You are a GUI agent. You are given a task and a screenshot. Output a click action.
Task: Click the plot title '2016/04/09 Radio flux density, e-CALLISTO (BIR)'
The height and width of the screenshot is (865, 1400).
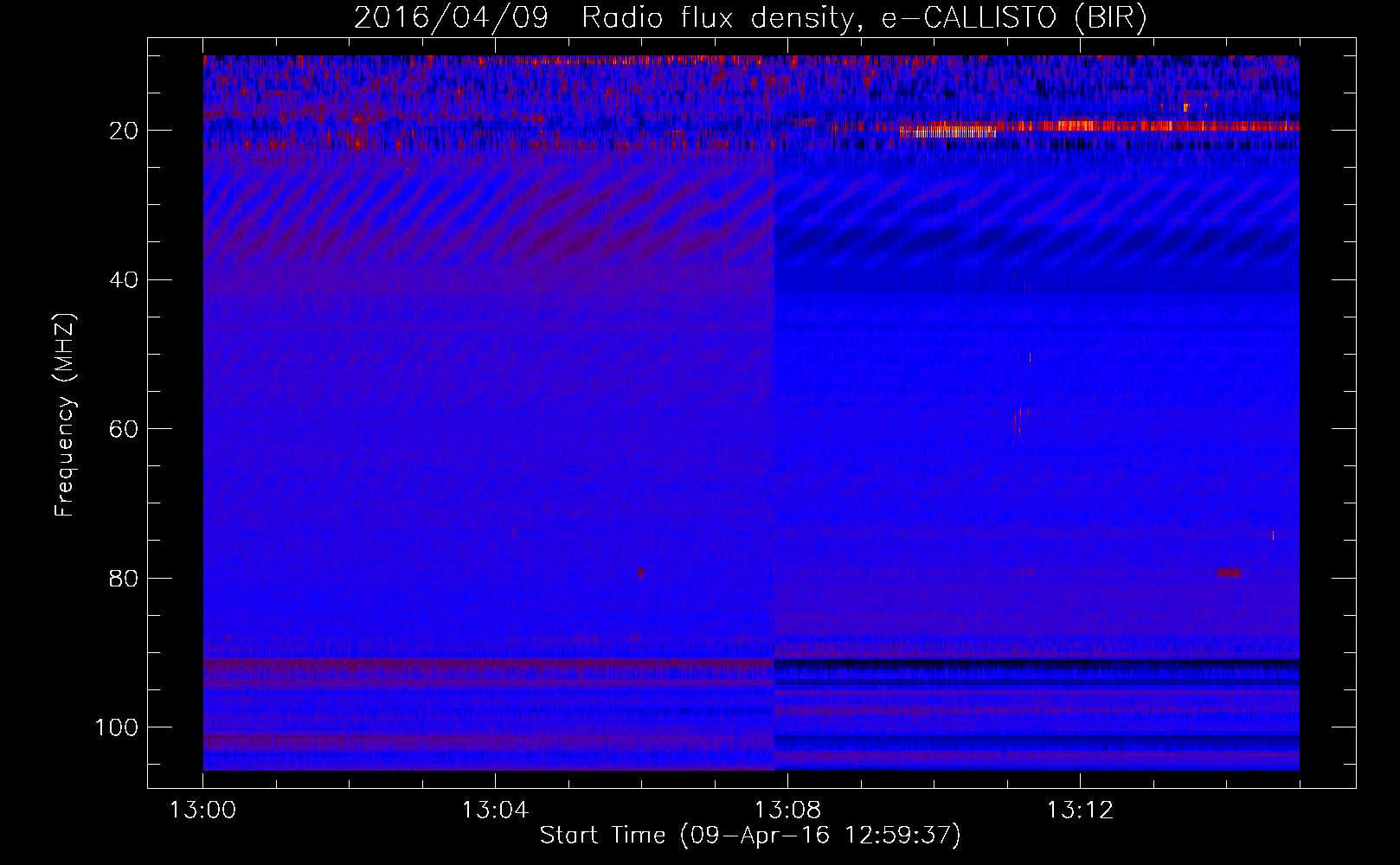coord(750,18)
